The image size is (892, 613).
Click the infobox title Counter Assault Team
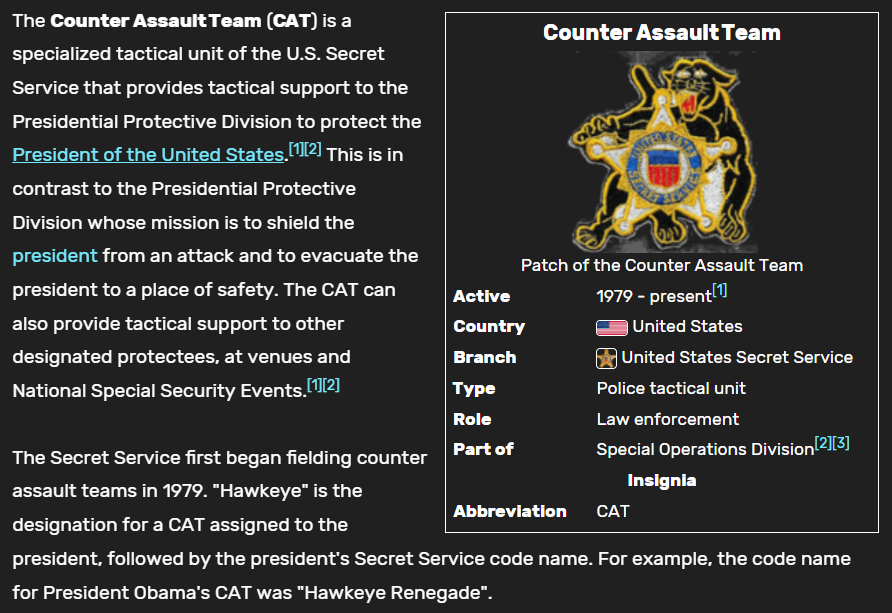tap(662, 32)
